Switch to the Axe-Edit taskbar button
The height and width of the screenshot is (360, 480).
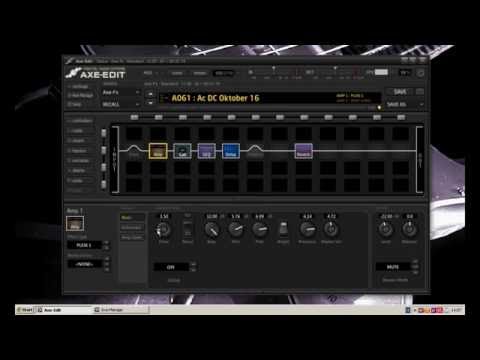pos(63,310)
